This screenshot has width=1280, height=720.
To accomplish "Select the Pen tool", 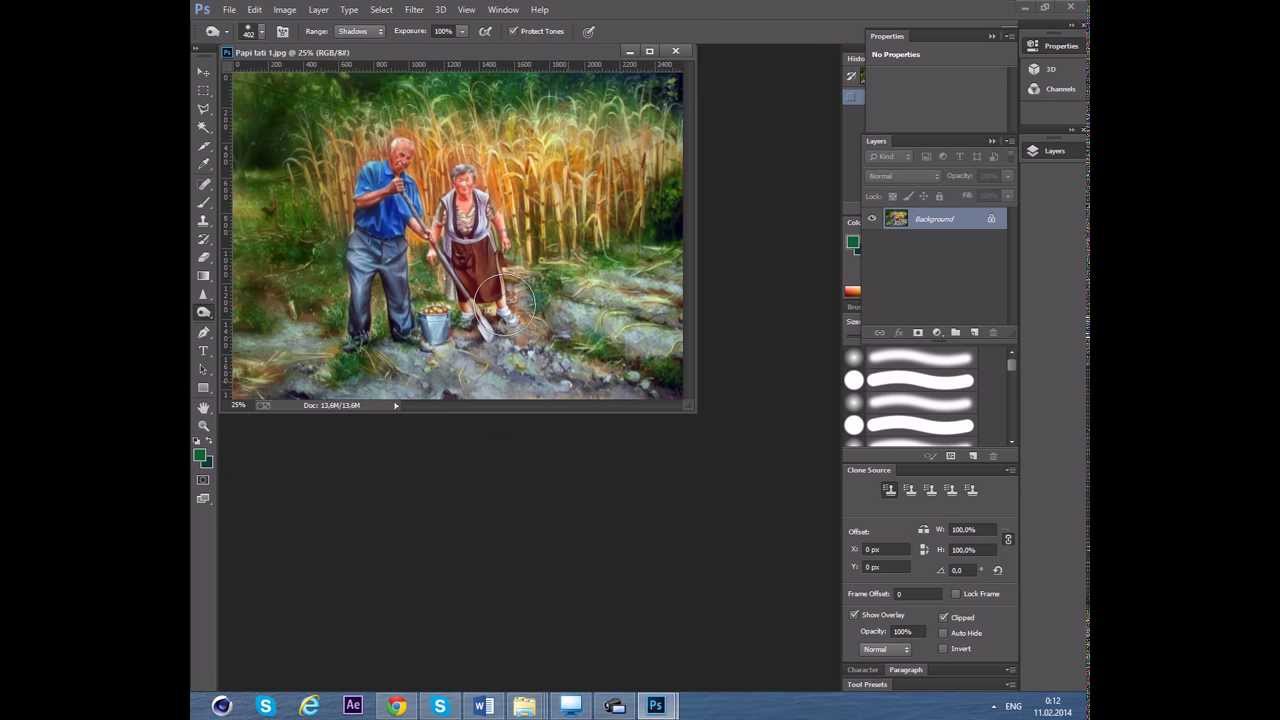I will 204,332.
